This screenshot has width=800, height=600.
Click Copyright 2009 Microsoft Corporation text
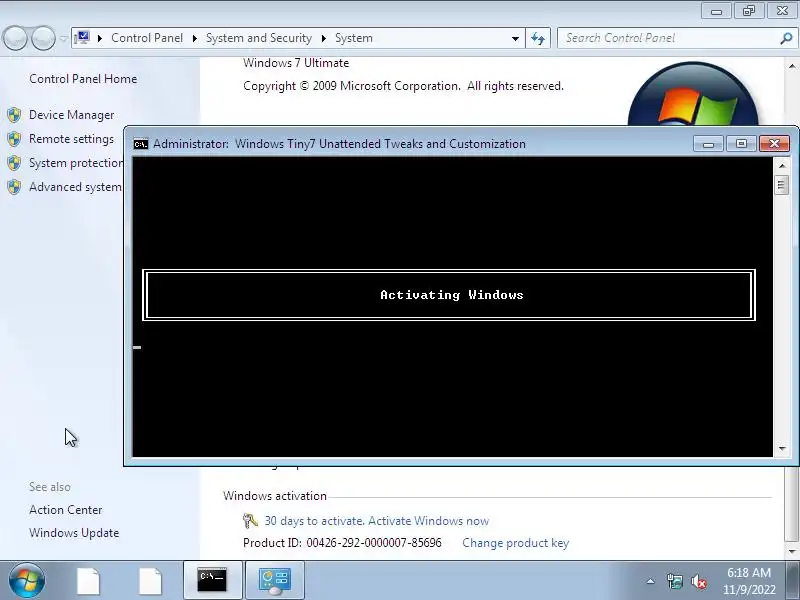coord(403,86)
